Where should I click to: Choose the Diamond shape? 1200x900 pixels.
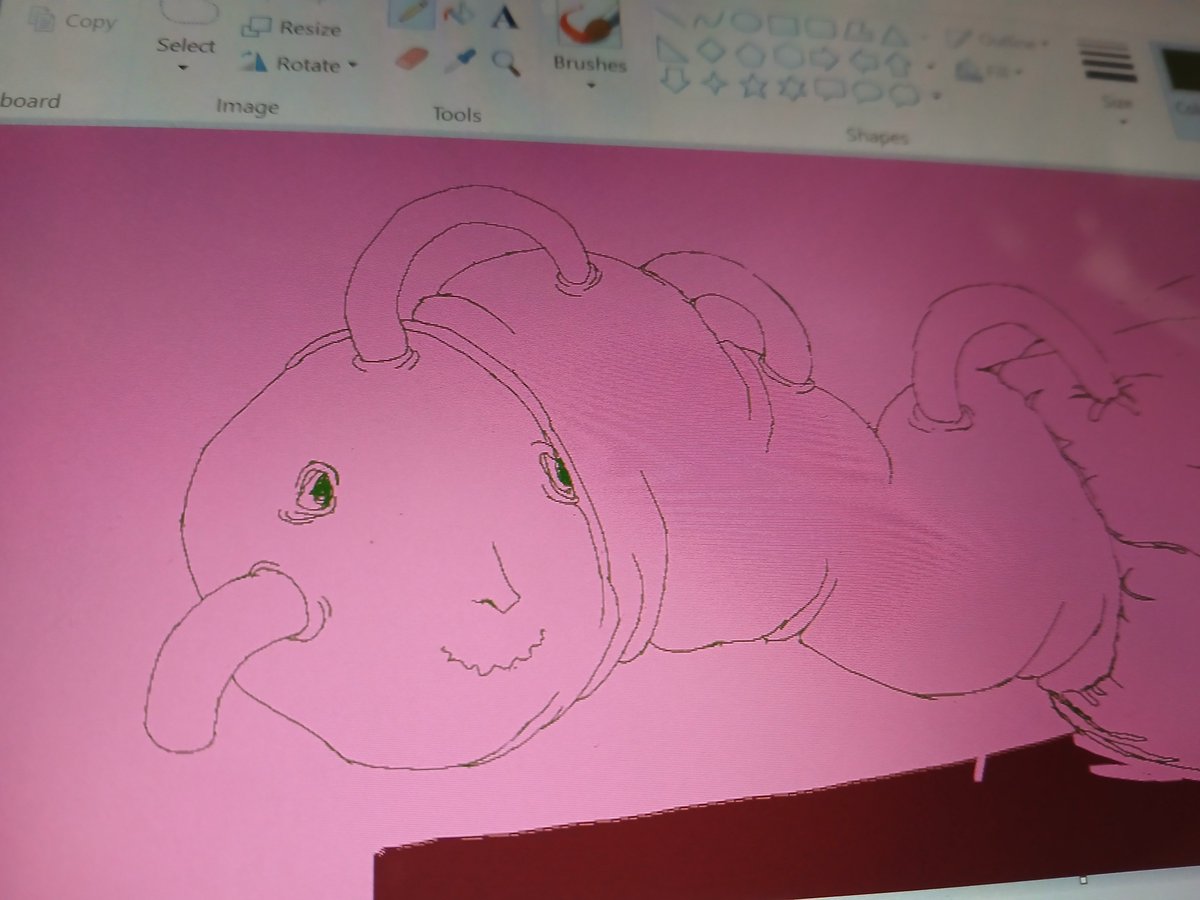click(x=709, y=49)
